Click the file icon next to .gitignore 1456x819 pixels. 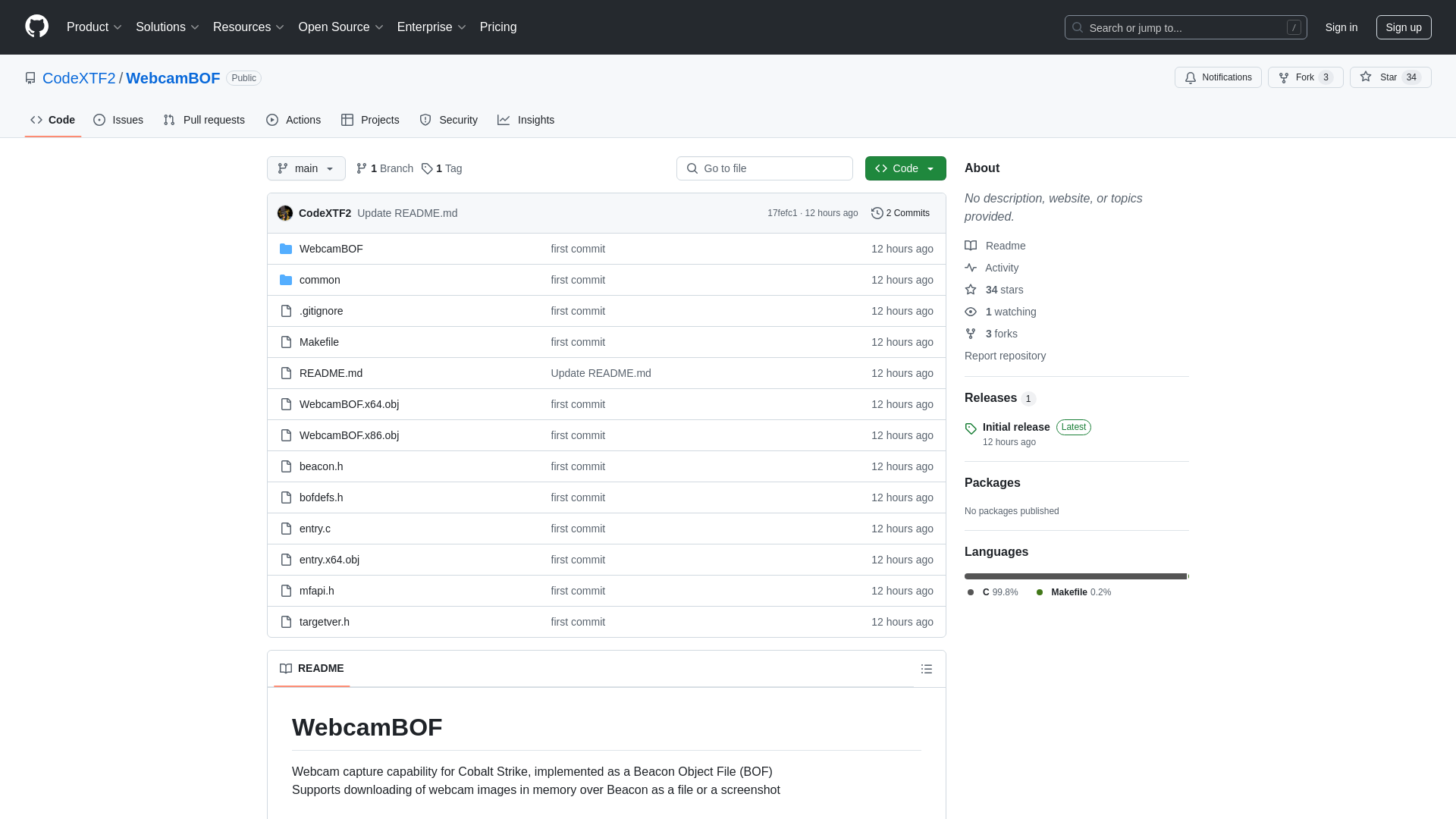[286, 311]
